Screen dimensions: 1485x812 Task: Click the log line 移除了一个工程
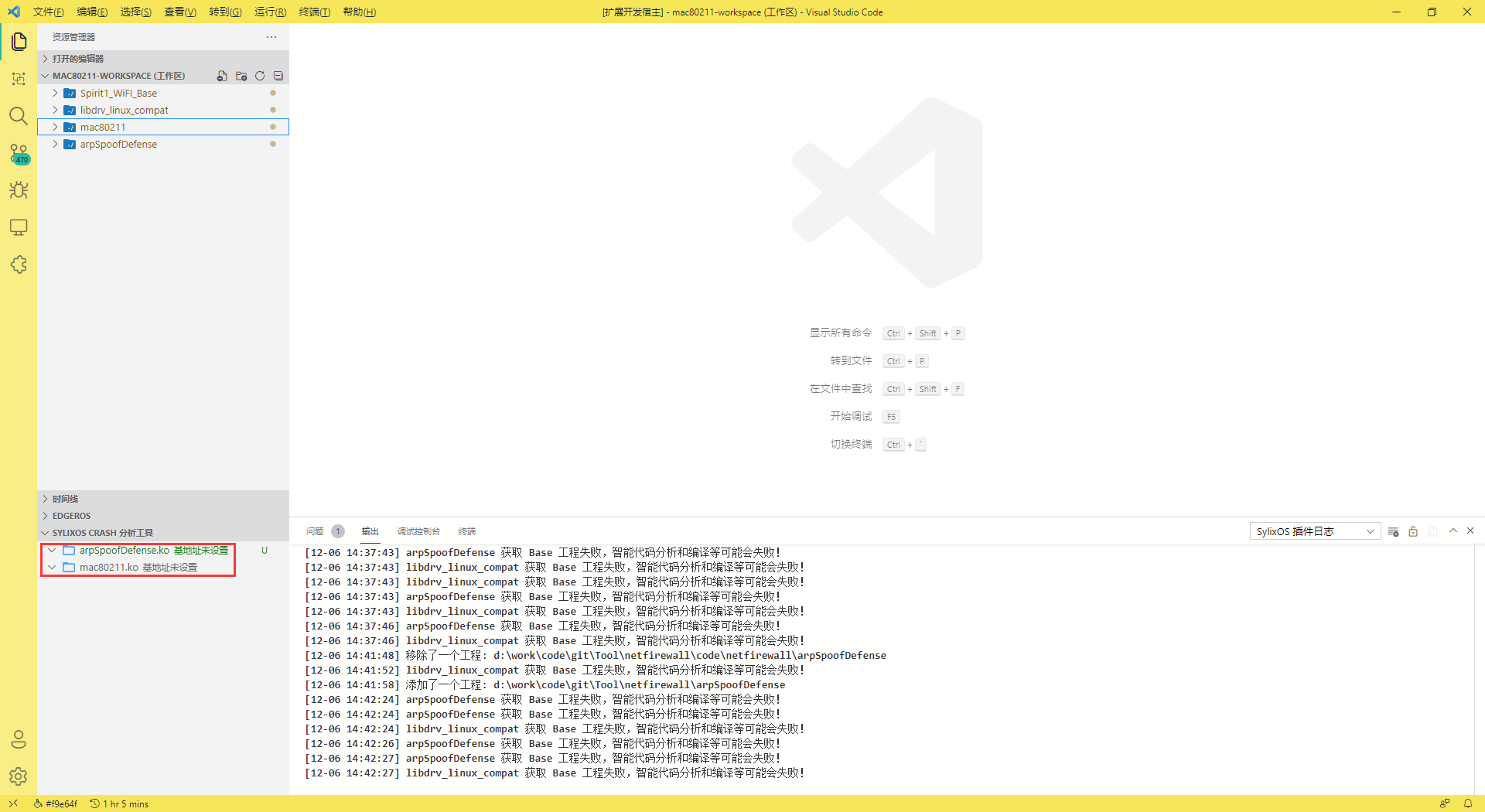596,656
